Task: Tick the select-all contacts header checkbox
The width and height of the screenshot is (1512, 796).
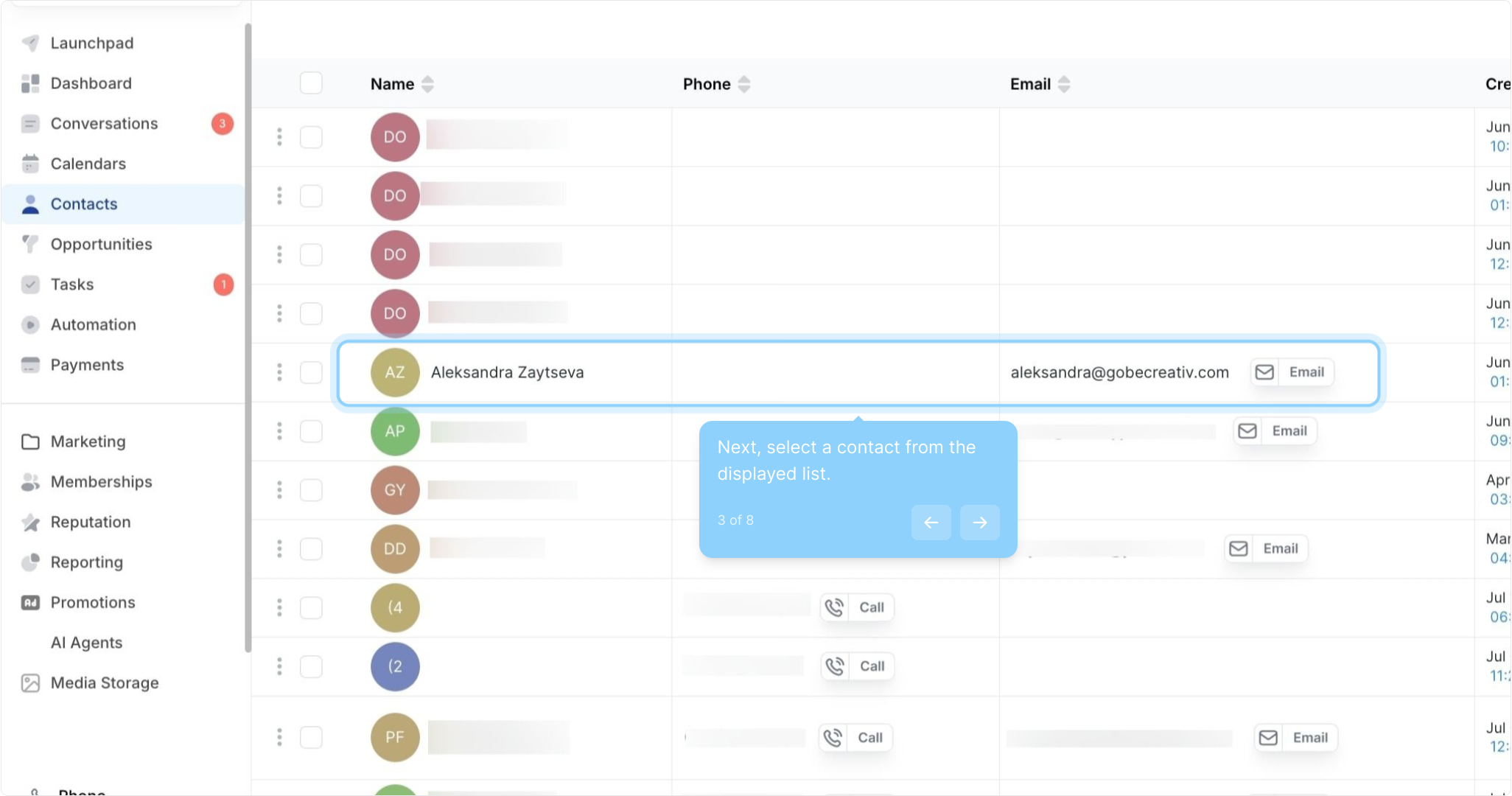Action: [311, 83]
